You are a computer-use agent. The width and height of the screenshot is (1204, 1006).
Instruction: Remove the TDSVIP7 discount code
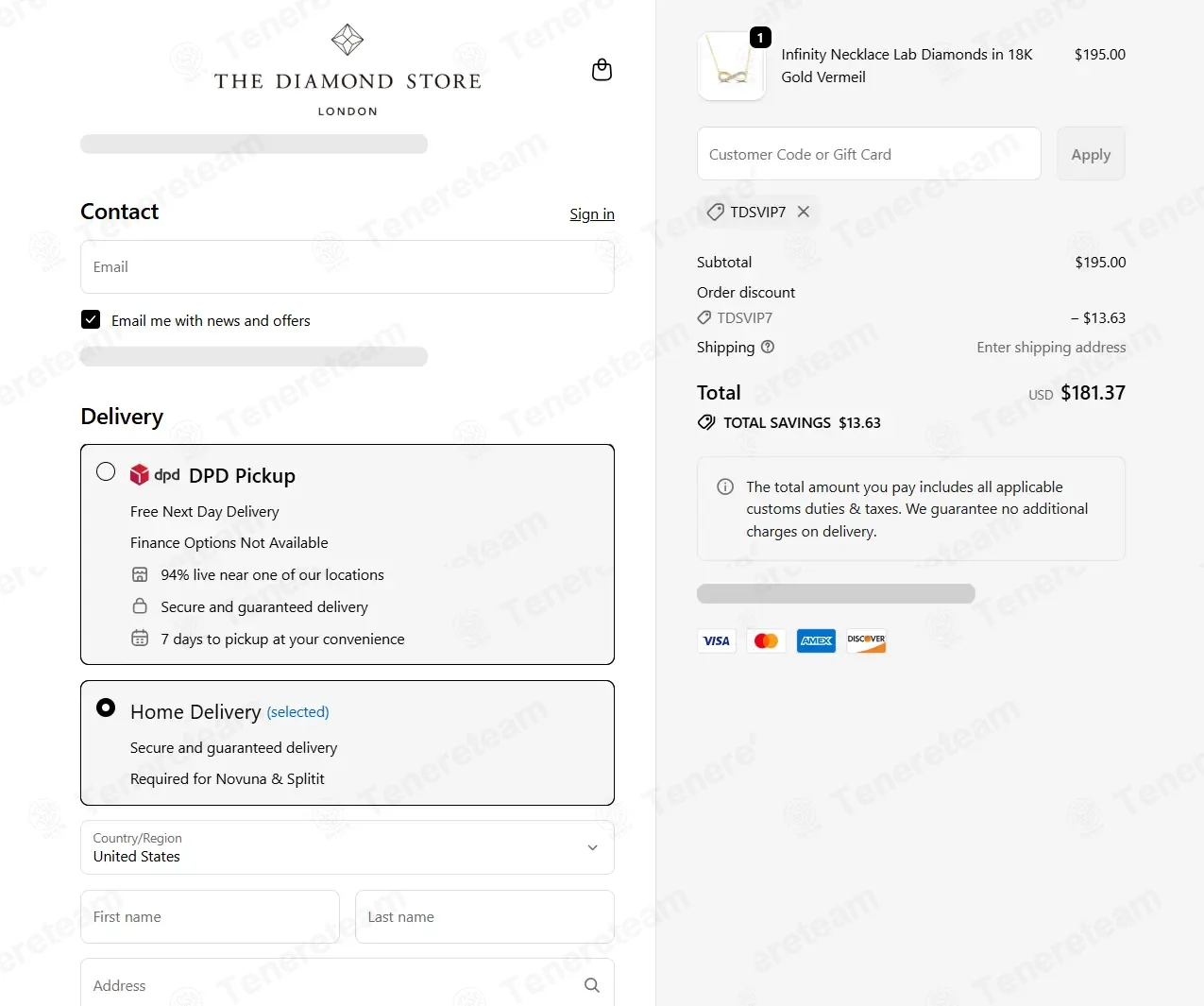coord(804,212)
